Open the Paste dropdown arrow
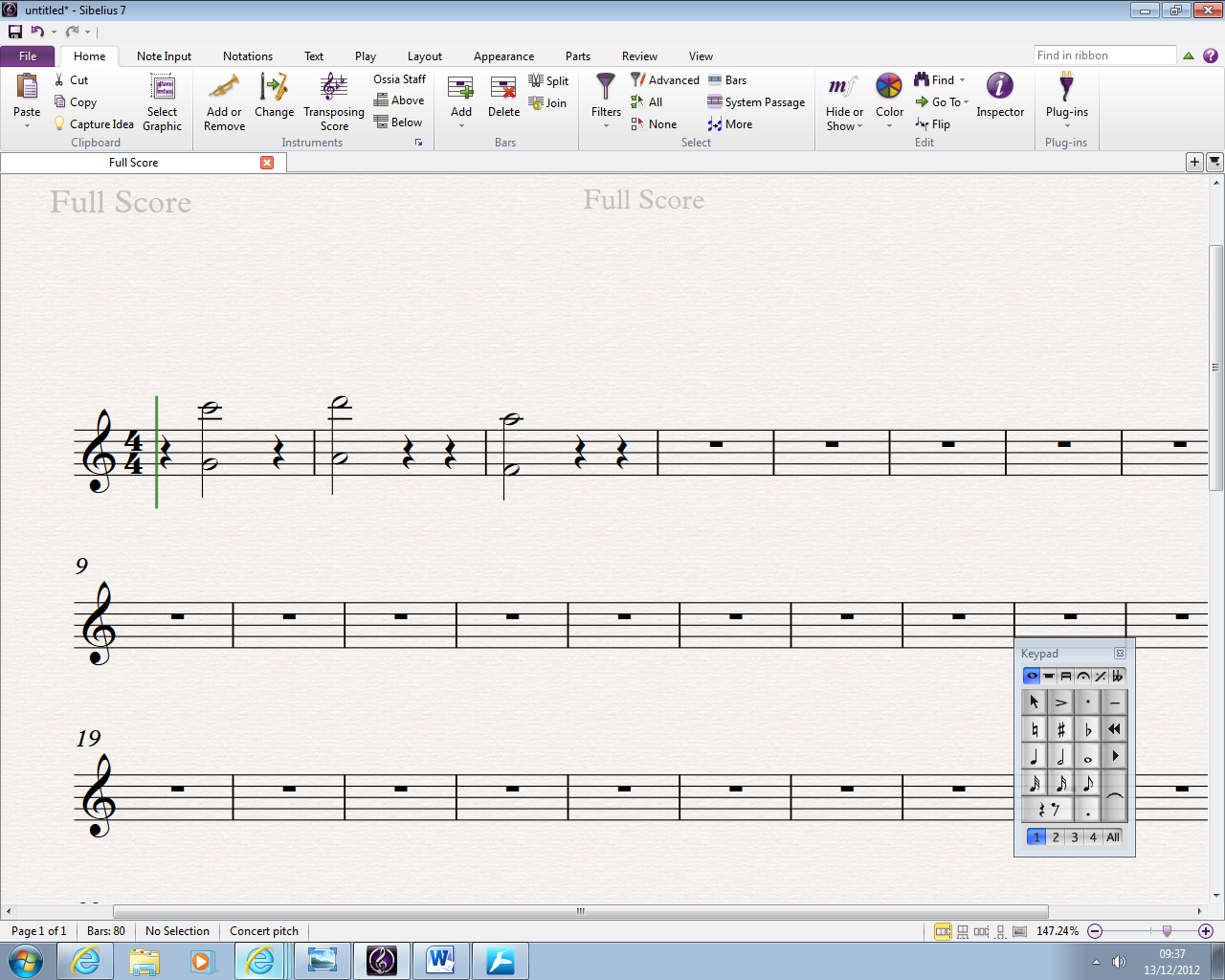Viewport: 1225px width, 980px height. pyautogui.click(x=27, y=126)
